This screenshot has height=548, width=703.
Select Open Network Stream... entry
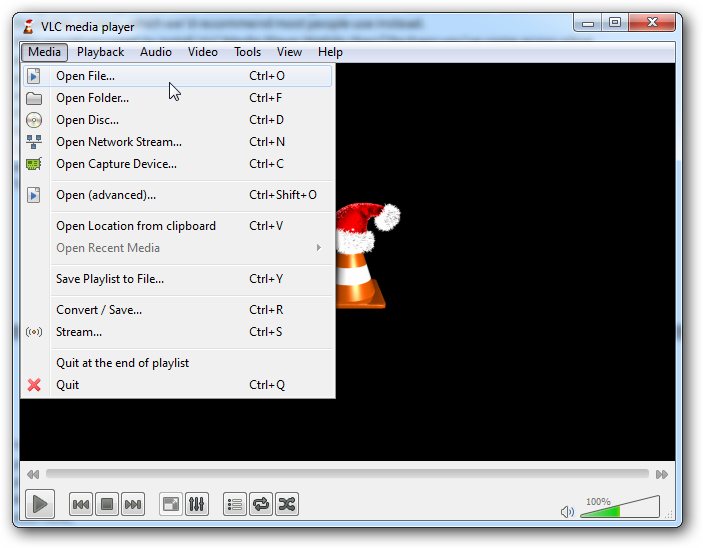(x=178, y=142)
